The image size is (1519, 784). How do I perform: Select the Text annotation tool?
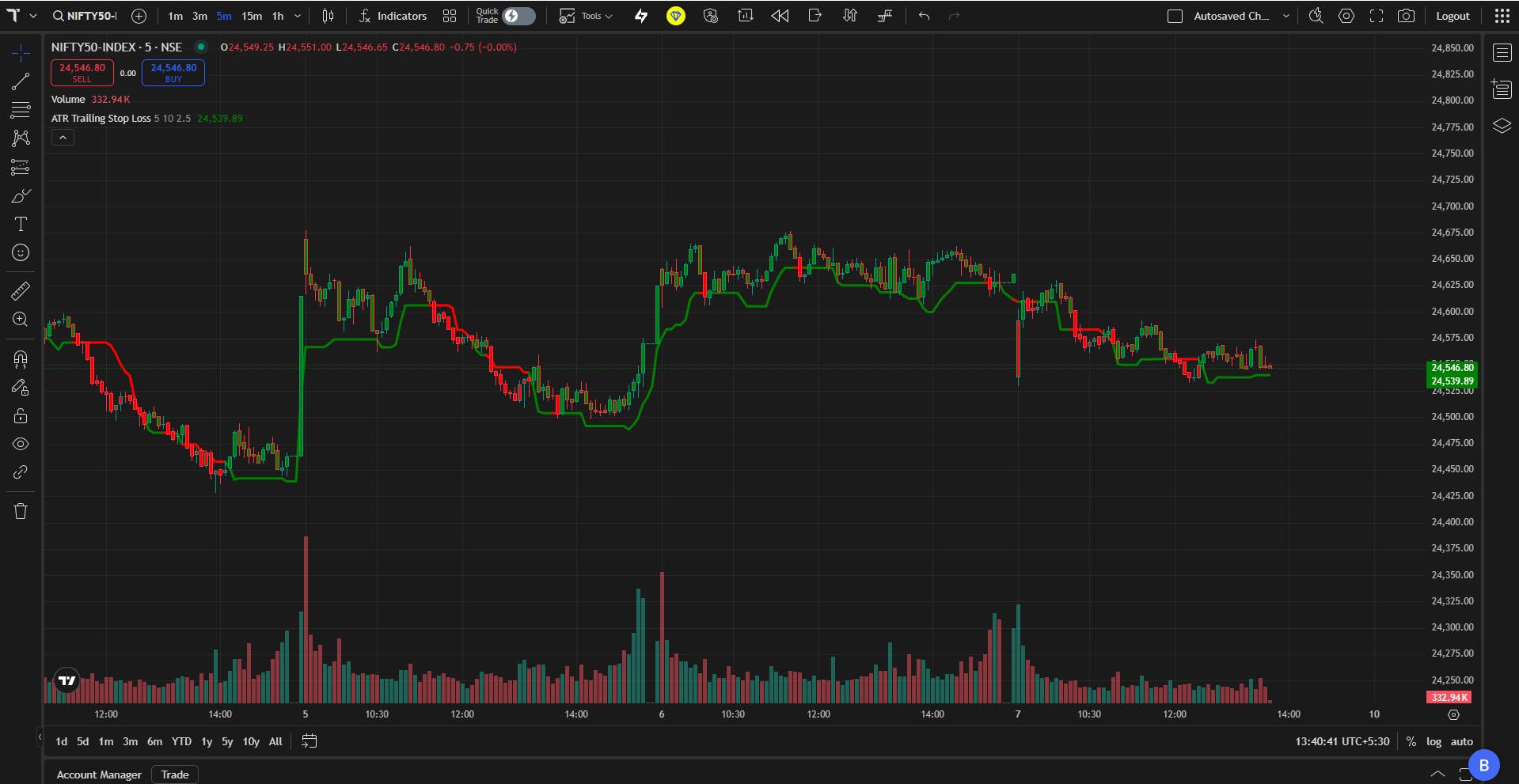coord(21,224)
